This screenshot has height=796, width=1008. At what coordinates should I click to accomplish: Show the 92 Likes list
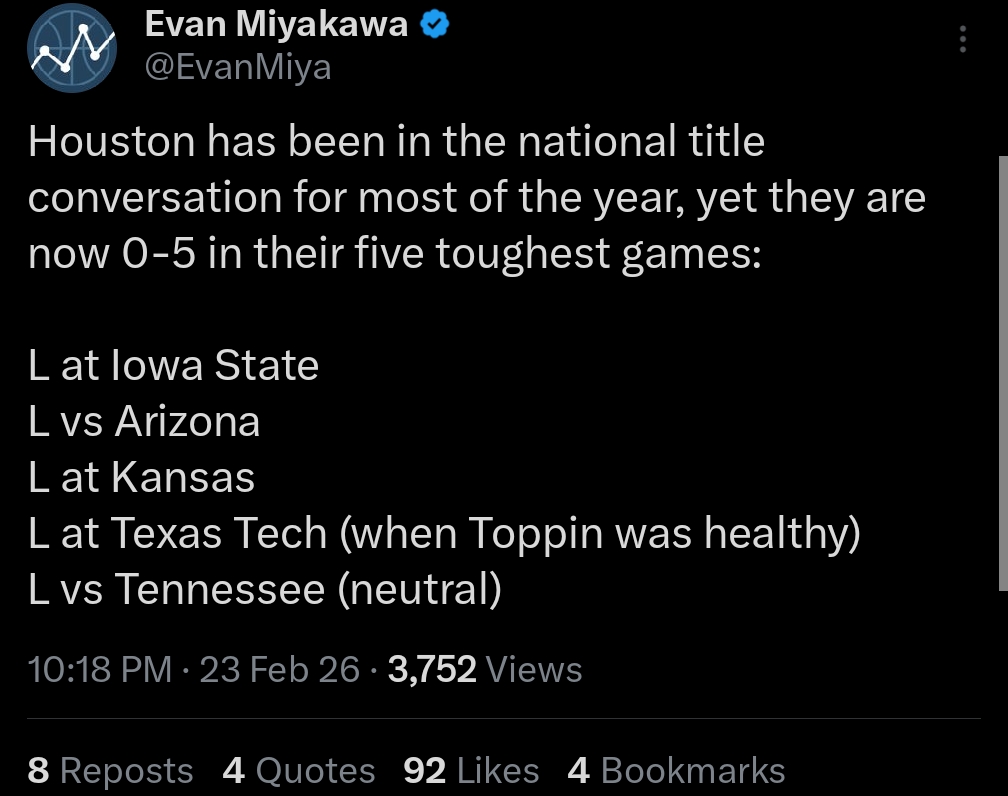point(471,770)
